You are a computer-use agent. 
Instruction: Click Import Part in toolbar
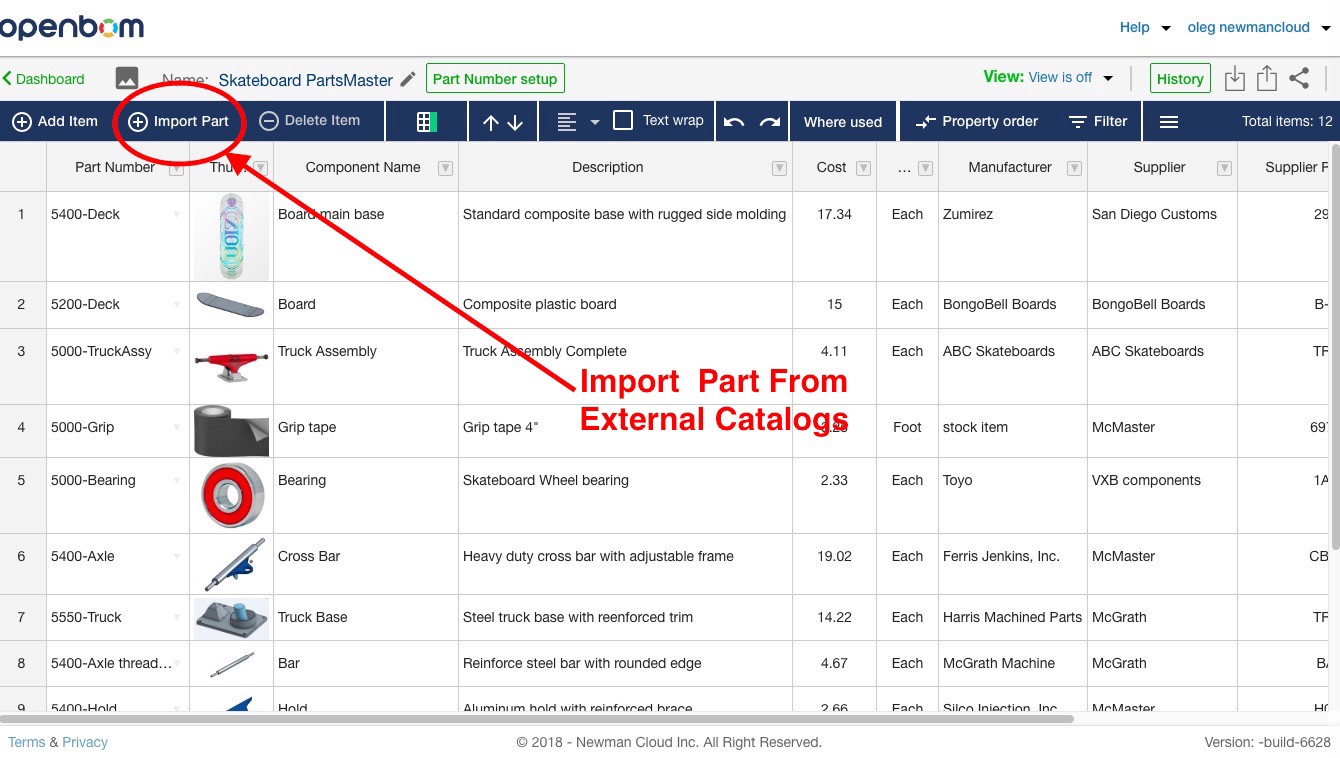(x=179, y=121)
